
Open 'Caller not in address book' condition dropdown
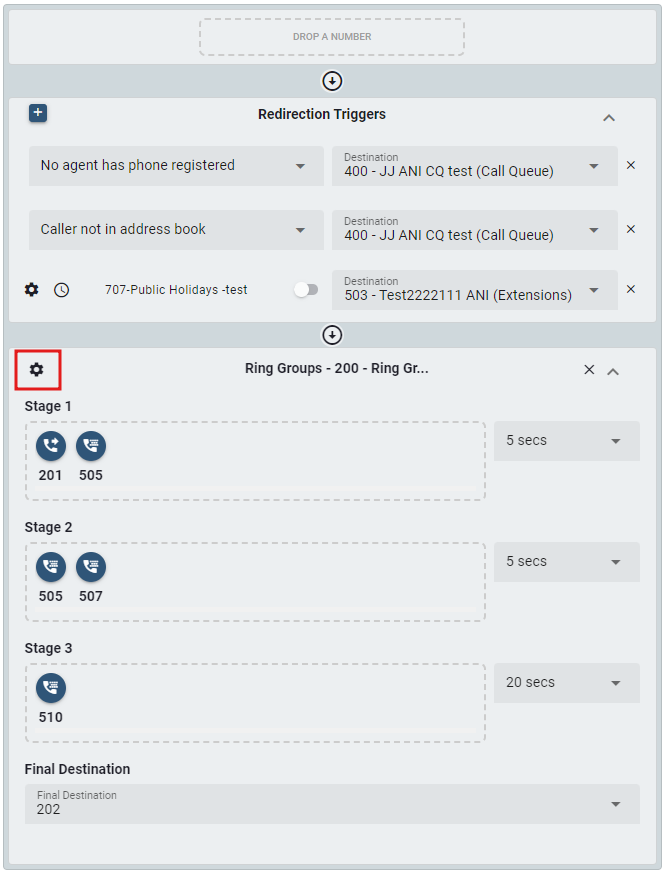tap(176, 230)
